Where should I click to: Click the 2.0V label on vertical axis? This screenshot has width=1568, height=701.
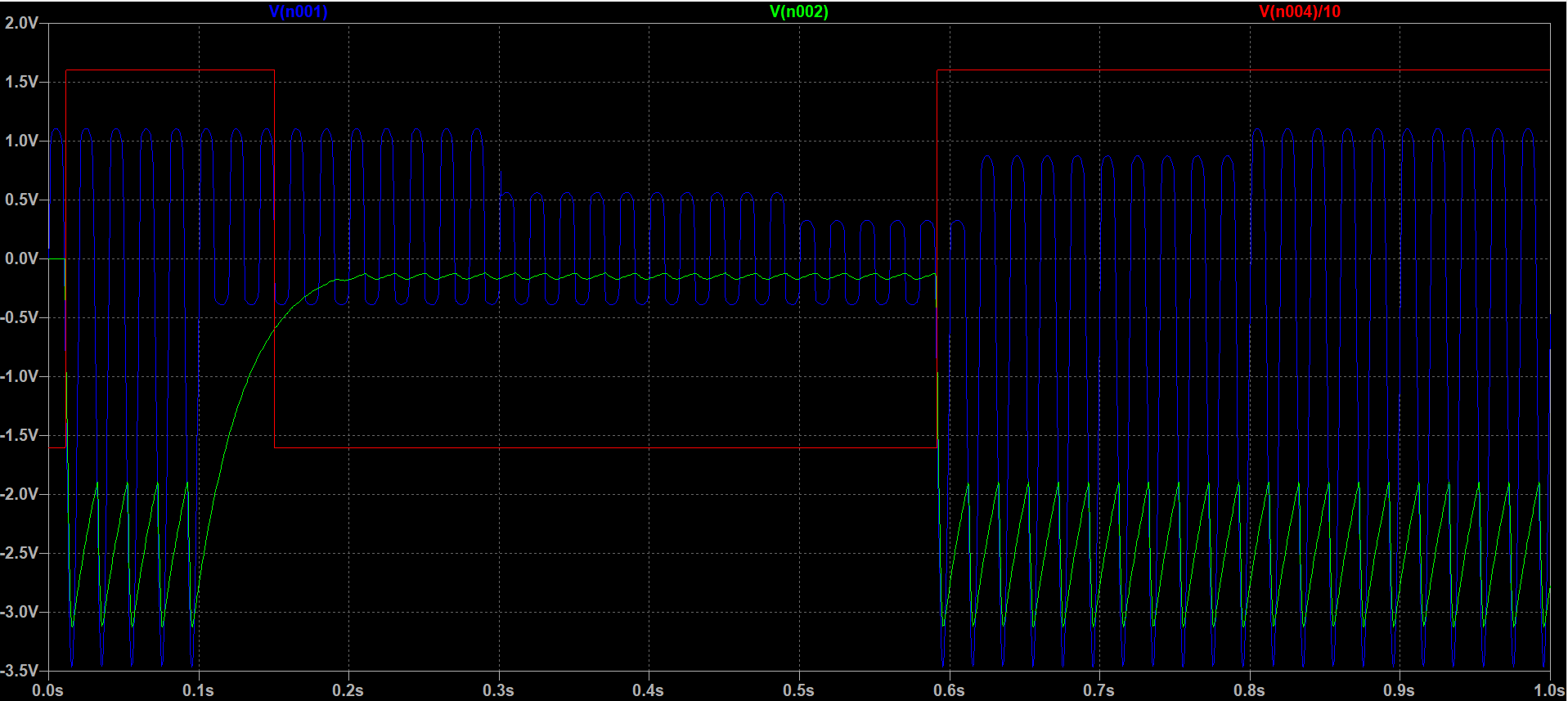coord(21,23)
